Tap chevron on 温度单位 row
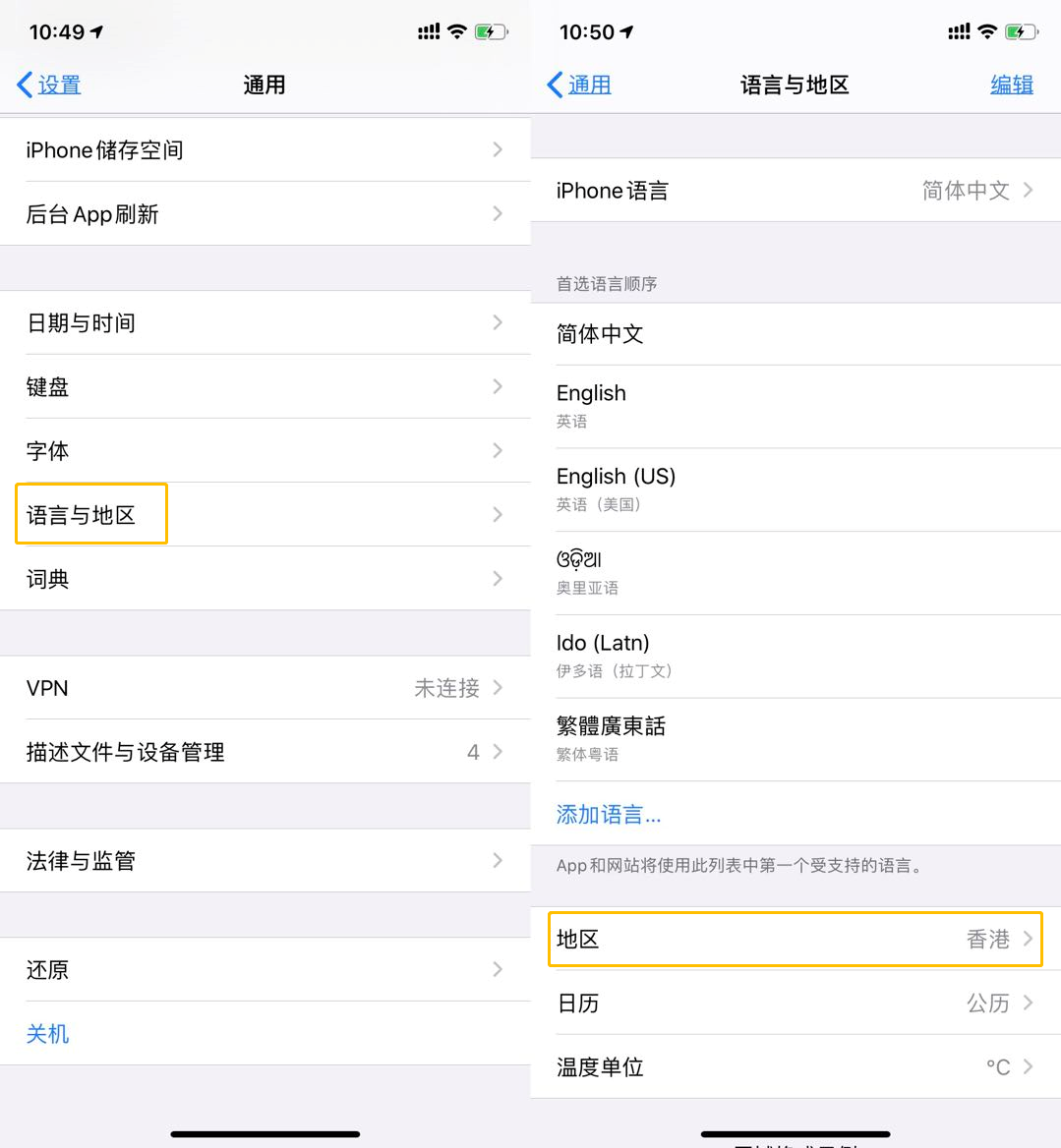 [1028, 1066]
